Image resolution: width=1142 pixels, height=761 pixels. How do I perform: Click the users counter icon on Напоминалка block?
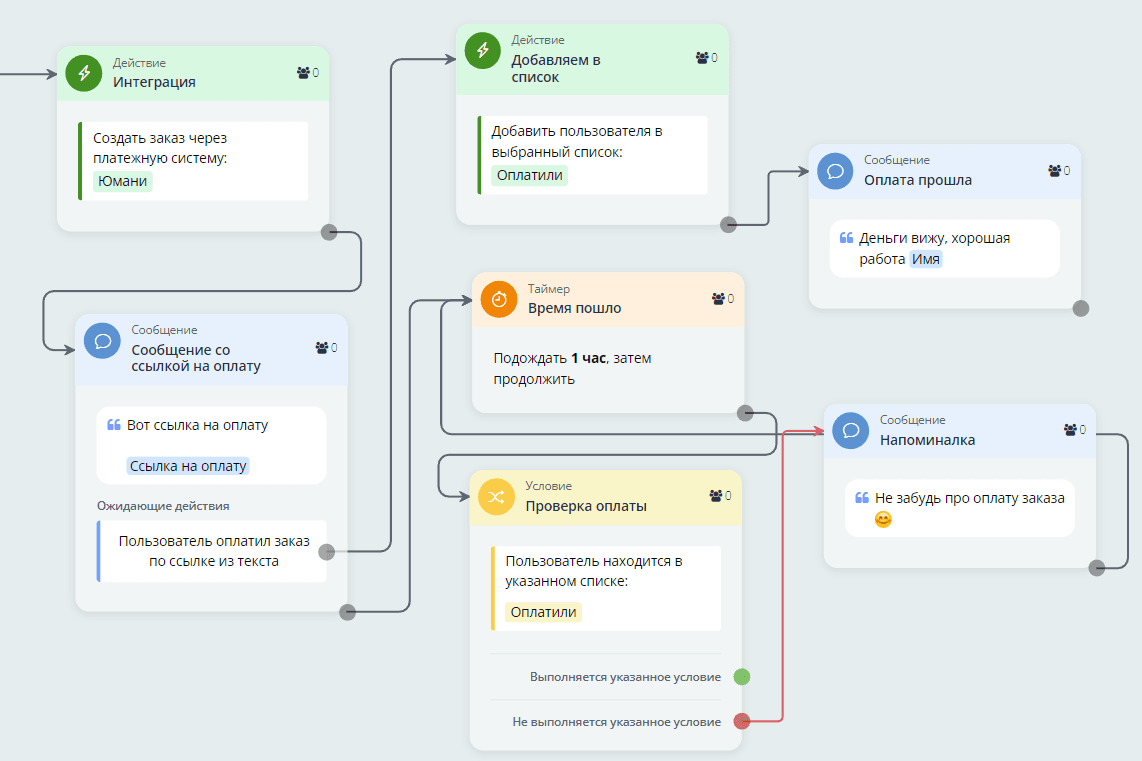(1071, 430)
